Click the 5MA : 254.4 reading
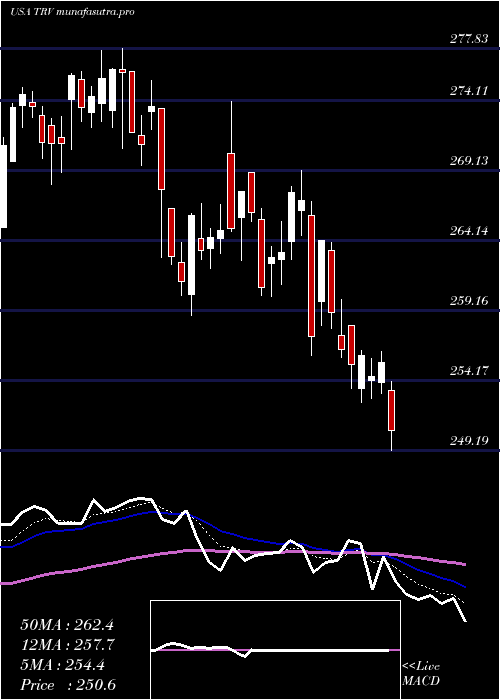This screenshot has height=700, width=500. tap(63, 665)
